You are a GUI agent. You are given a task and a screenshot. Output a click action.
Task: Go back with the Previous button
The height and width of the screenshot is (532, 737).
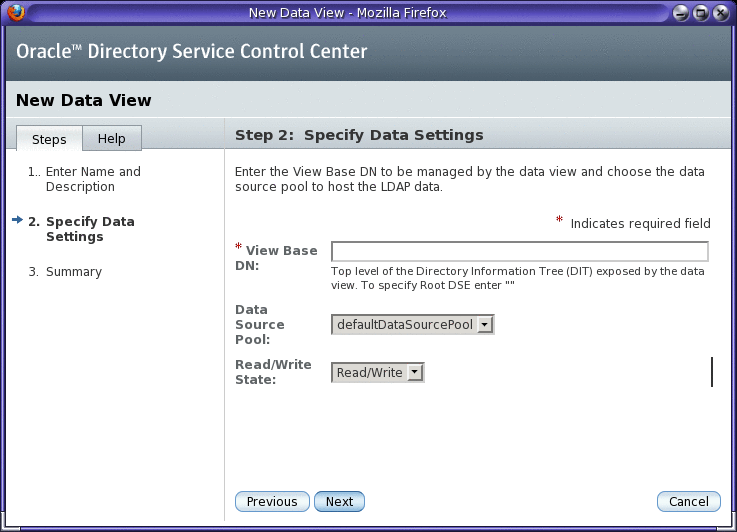click(272, 501)
